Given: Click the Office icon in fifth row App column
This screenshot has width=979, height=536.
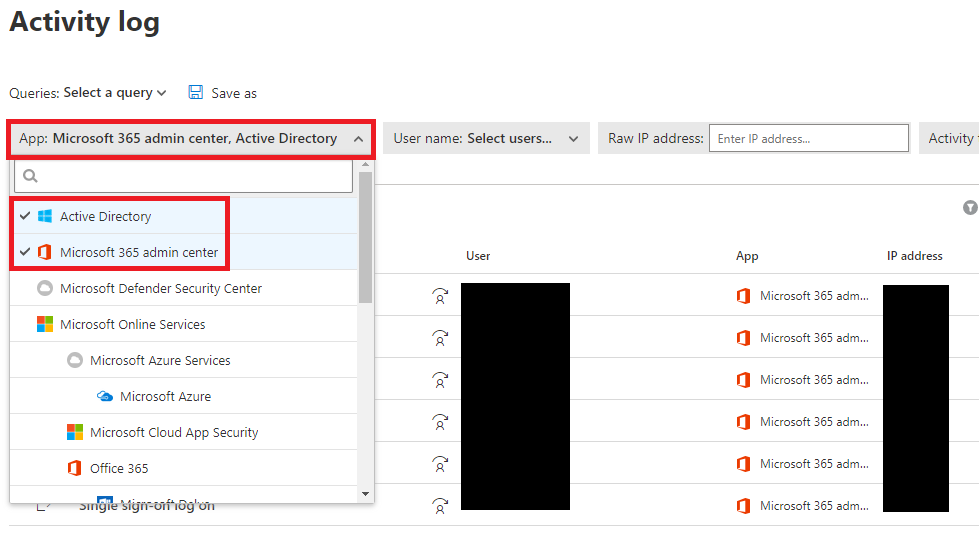Looking at the screenshot, I should click(743, 464).
